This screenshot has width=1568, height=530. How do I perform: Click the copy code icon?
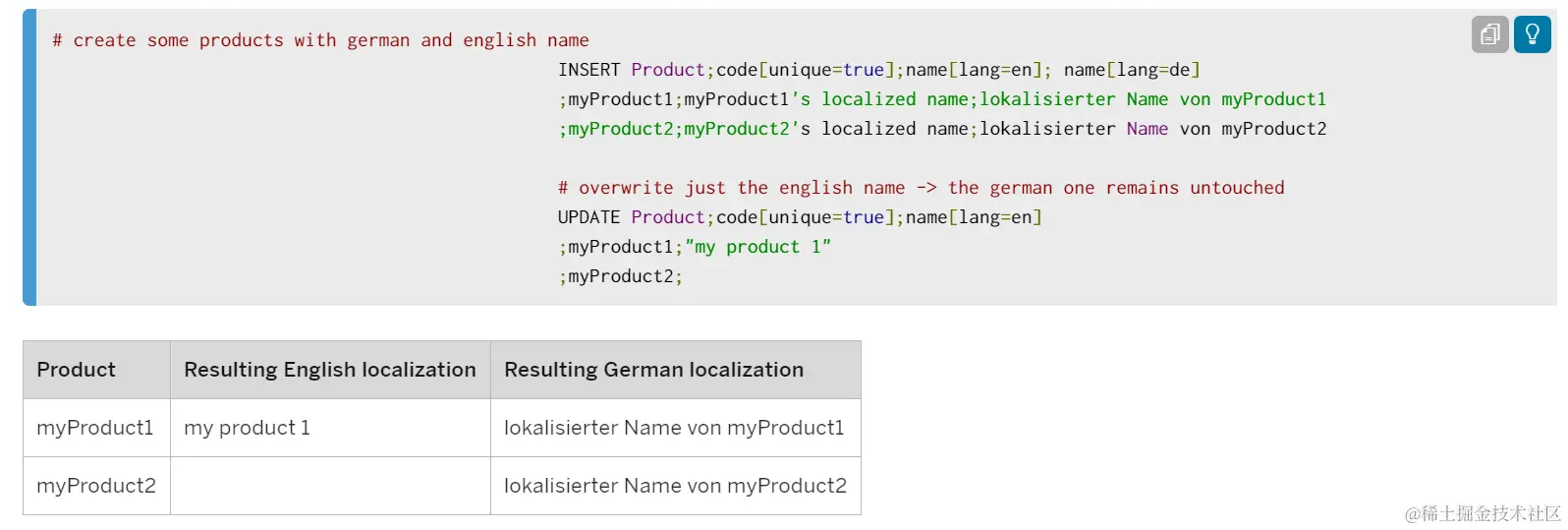click(x=1489, y=34)
